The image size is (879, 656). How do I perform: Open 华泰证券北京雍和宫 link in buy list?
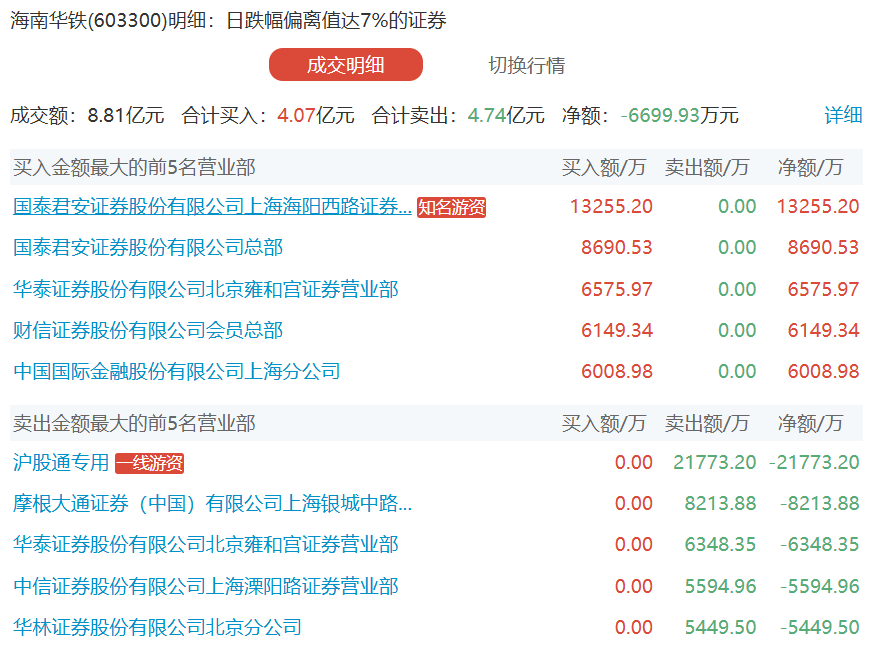206,289
